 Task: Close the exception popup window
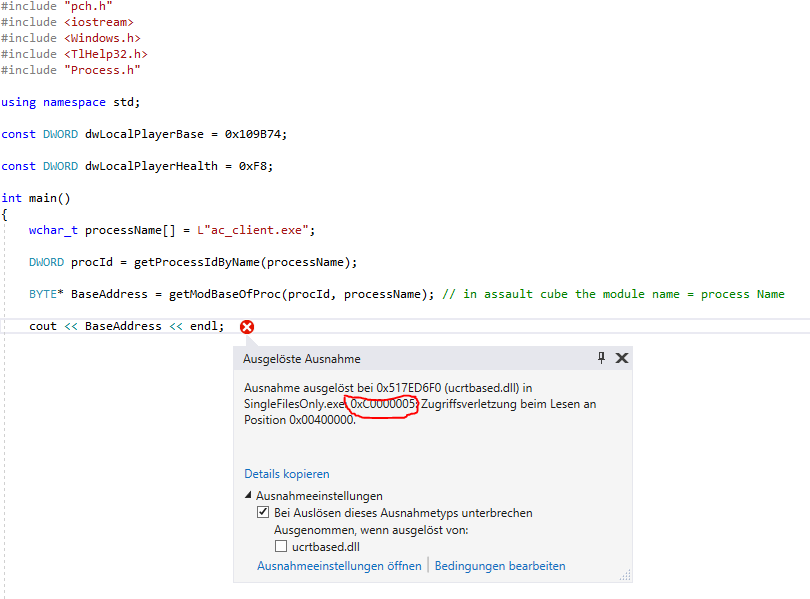coord(621,357)
